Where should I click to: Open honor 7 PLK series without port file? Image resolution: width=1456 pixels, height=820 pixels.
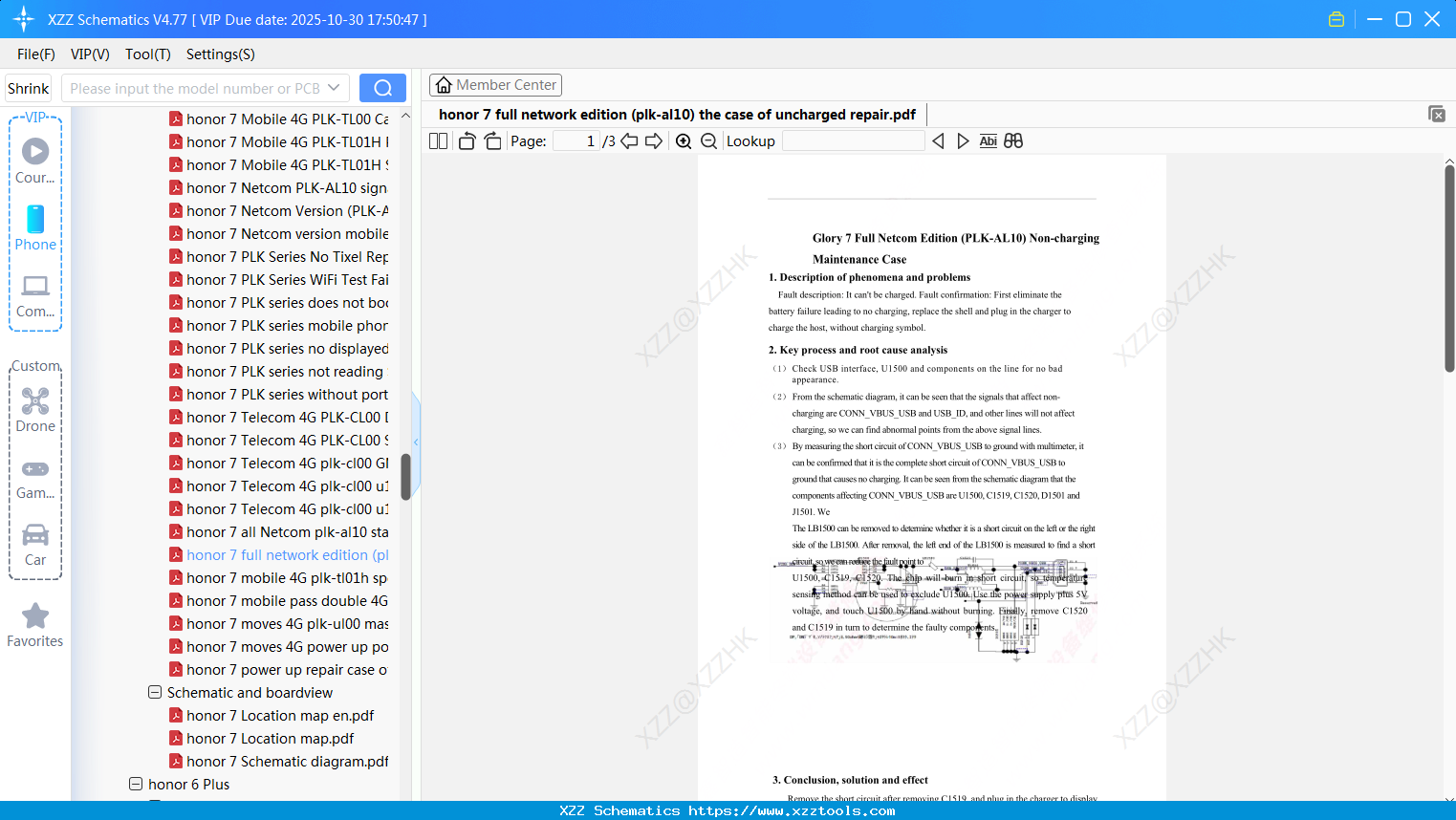coord(288,394)
